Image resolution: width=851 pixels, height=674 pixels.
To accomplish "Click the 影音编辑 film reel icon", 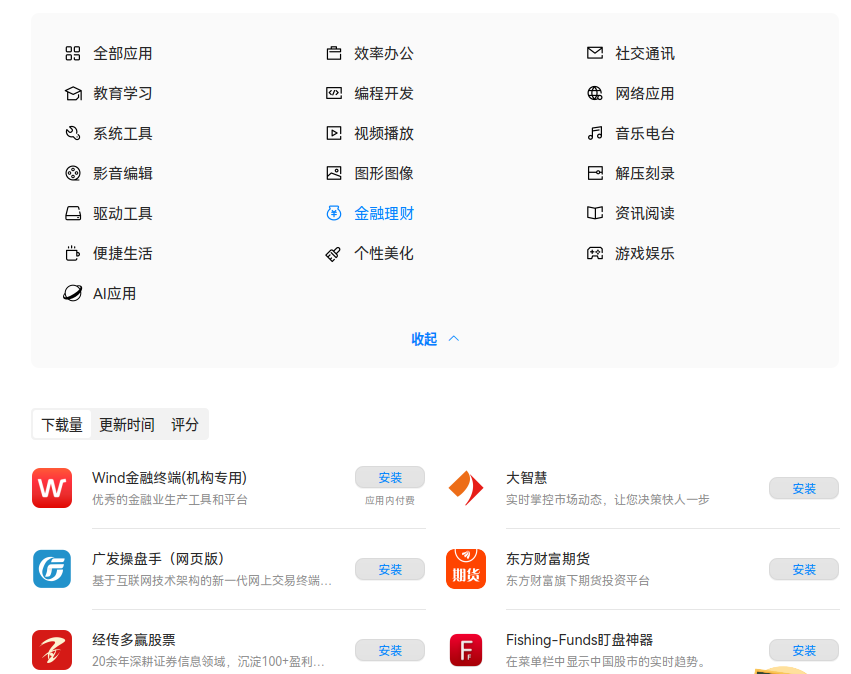I will tap(73, 173).
